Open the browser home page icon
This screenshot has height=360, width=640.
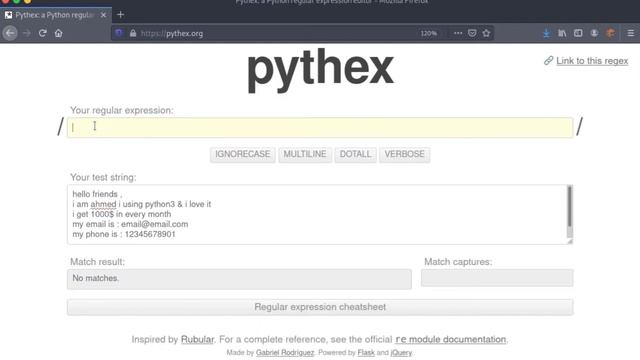click(58, 33)
